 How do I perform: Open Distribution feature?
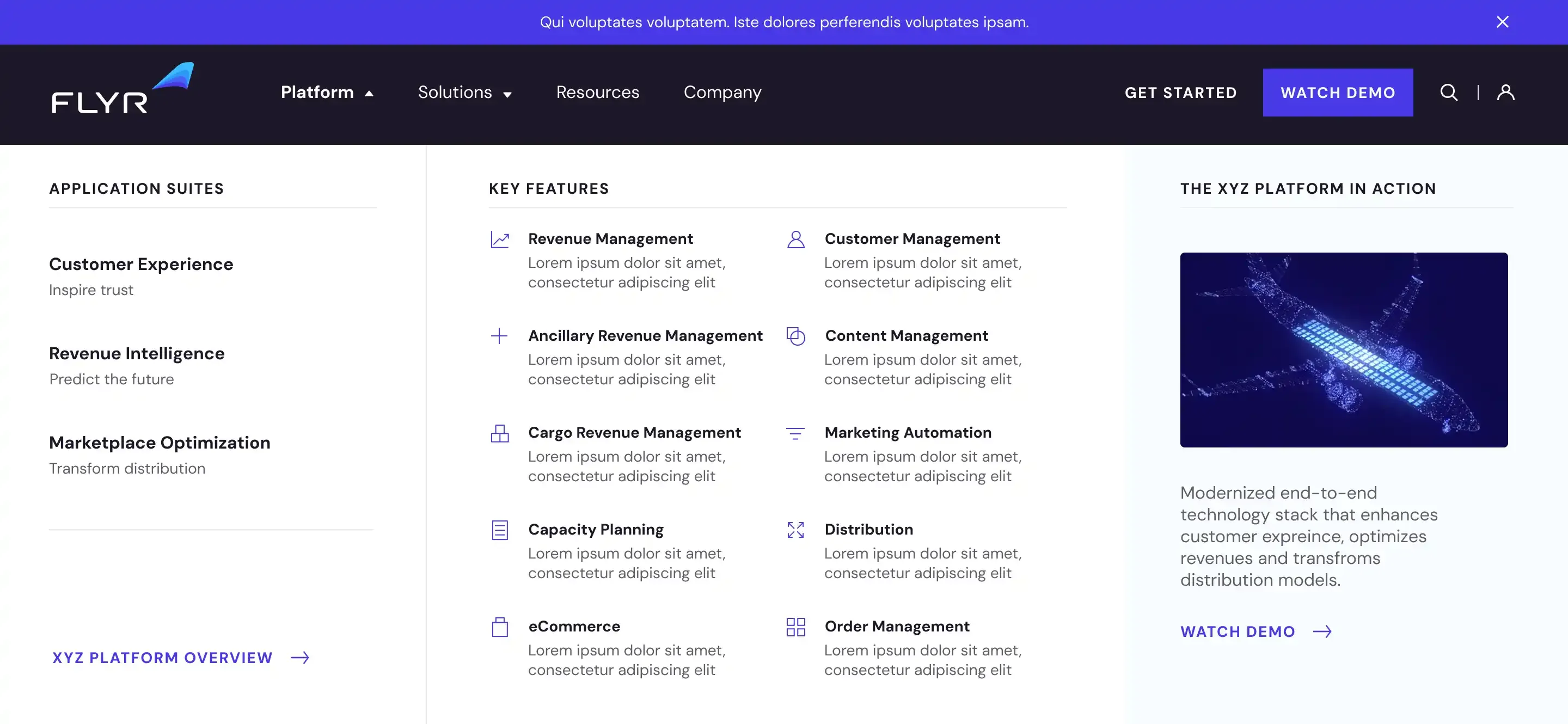point(868,529)
